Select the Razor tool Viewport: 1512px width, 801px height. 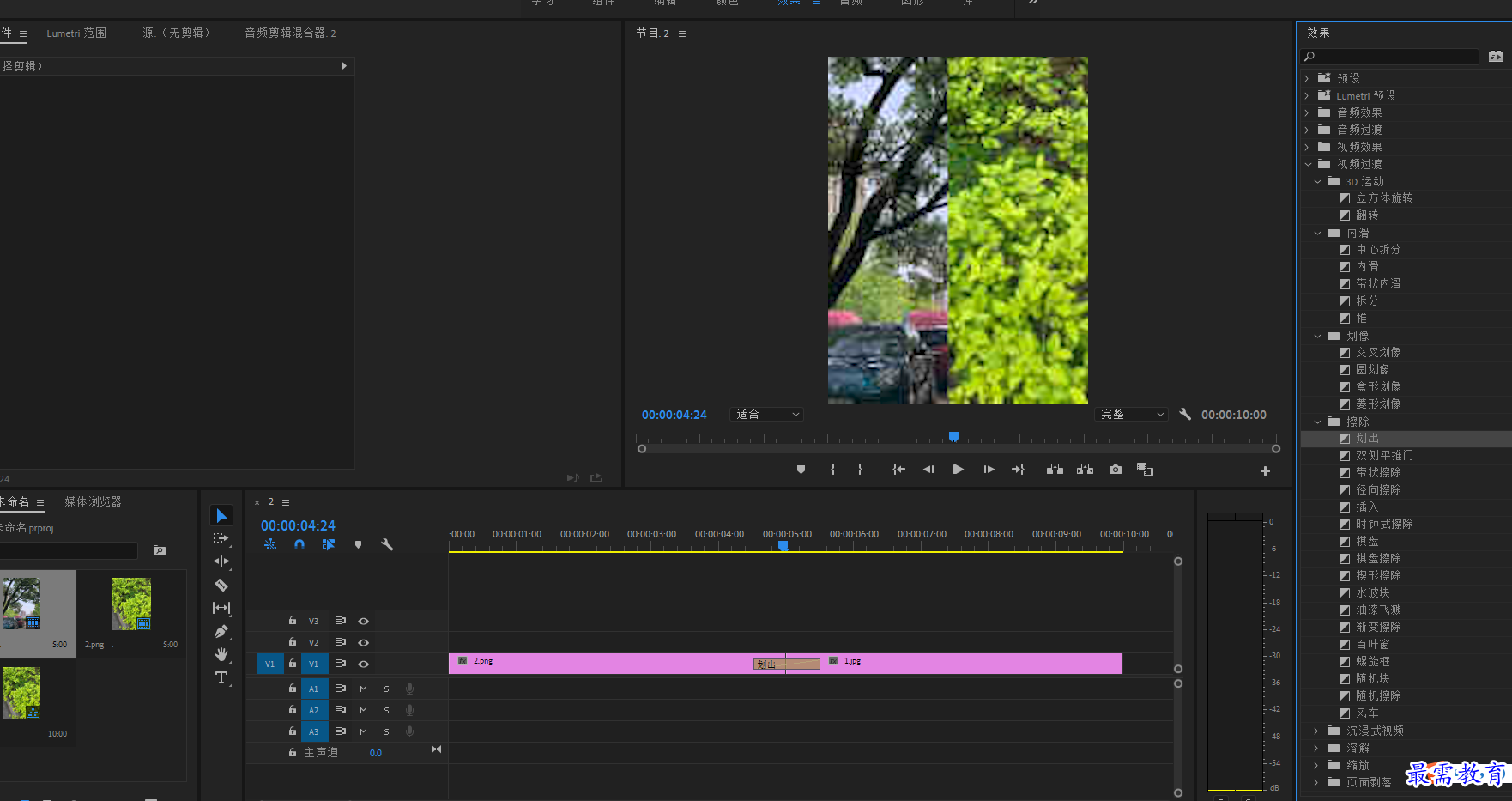(221, 585)
